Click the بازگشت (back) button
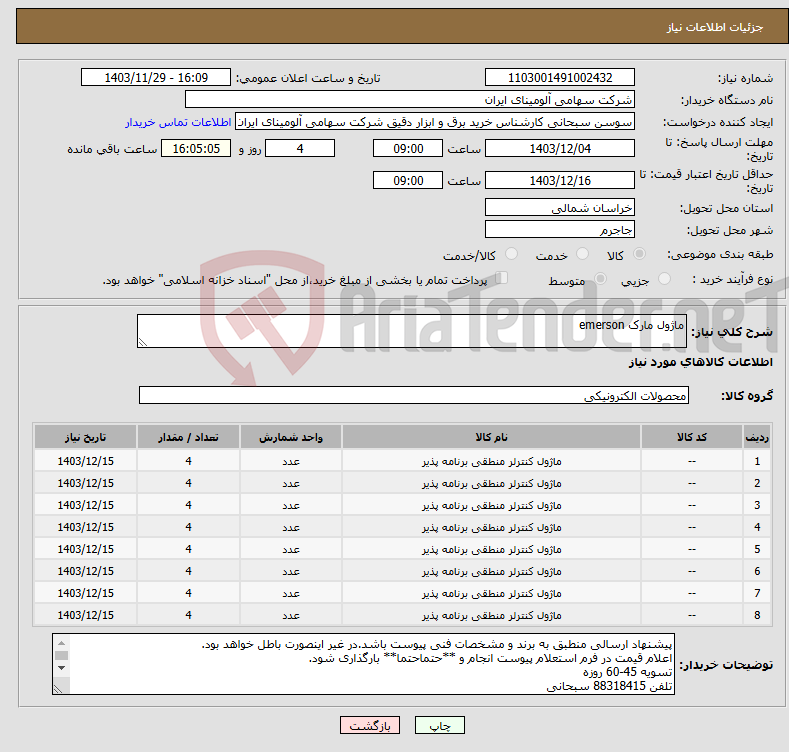The width and height of the screenshot is (789, 752). click(x=370, y=725)
